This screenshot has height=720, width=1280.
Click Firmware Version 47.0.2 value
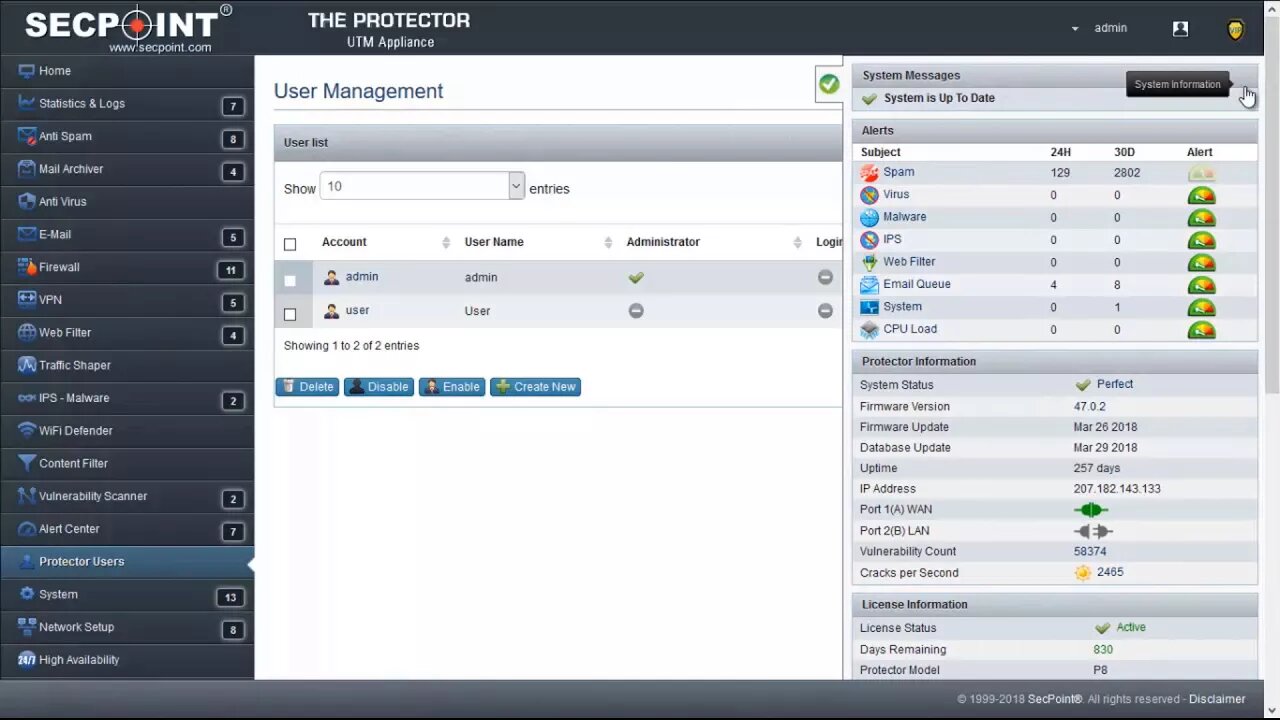[1089, 407]
